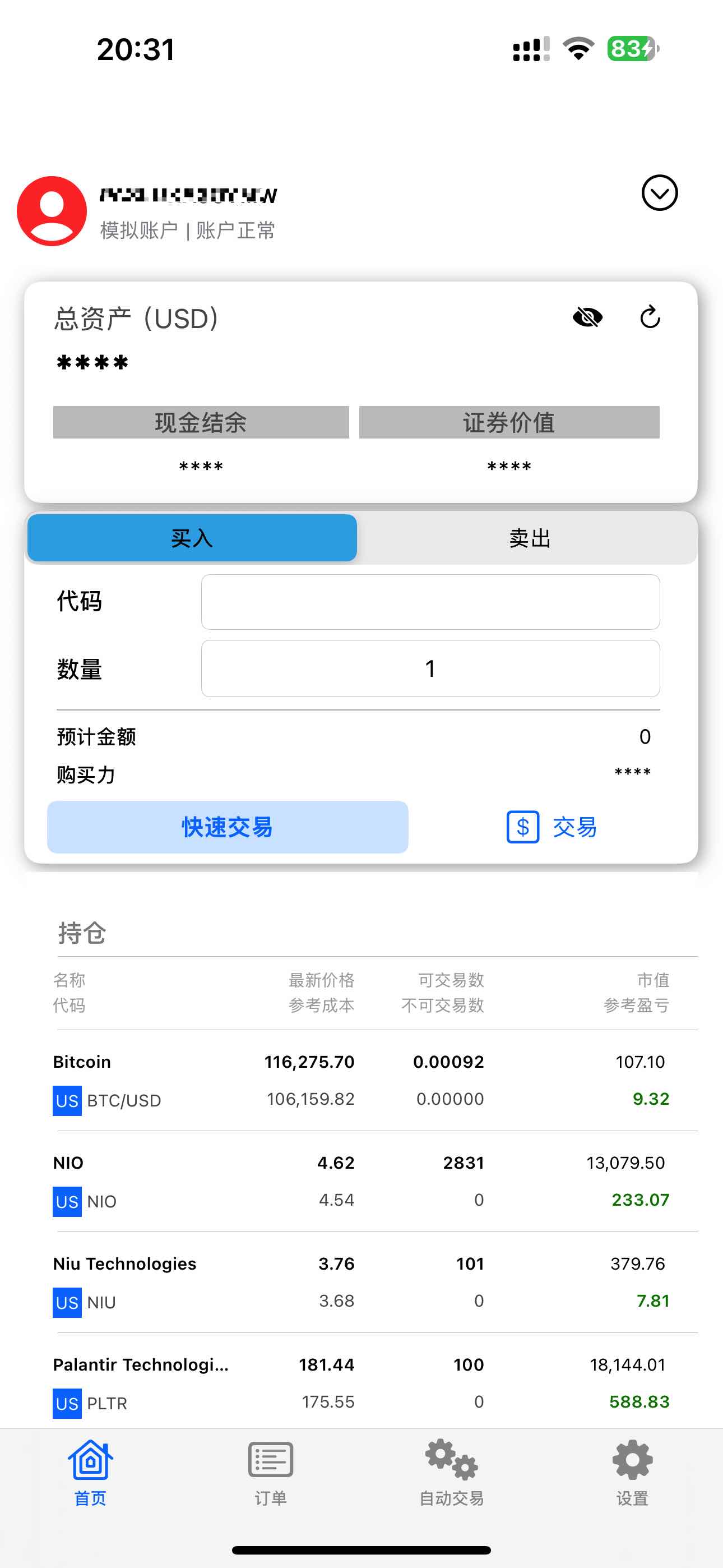Refresh total assets with reload icon
This screenshot has width=723, height=1568.
tap(650, 317)
